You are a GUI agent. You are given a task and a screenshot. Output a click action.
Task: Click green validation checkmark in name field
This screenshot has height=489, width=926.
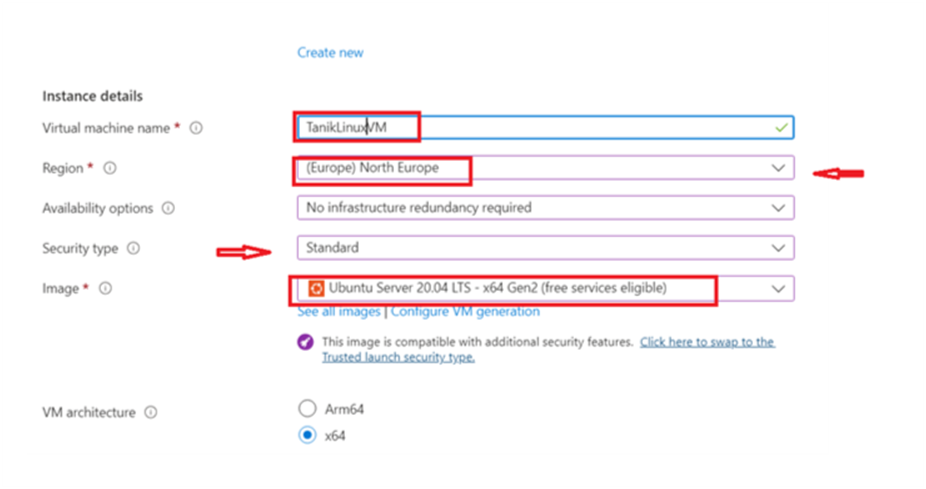(x=780, y=128)
